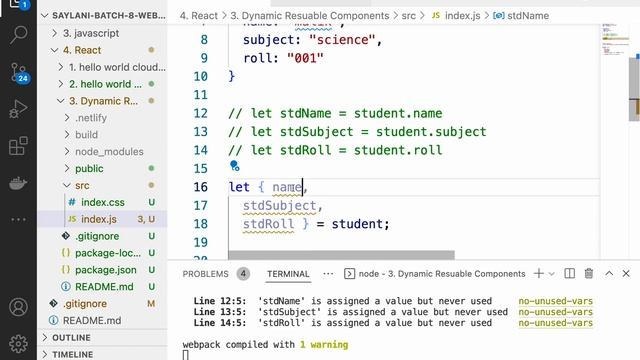Place cursor on stdSubject in line 17
This screenshot has width=640, height=360.
(280, 206)
